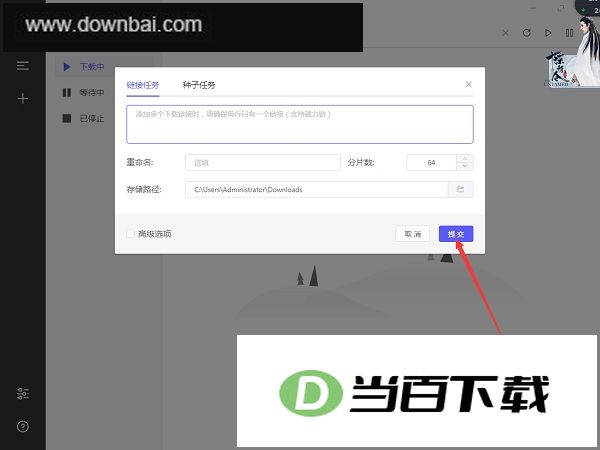Decrease the 分片数 split count stepper
The image size is (600, 450).
click(465, 166)
